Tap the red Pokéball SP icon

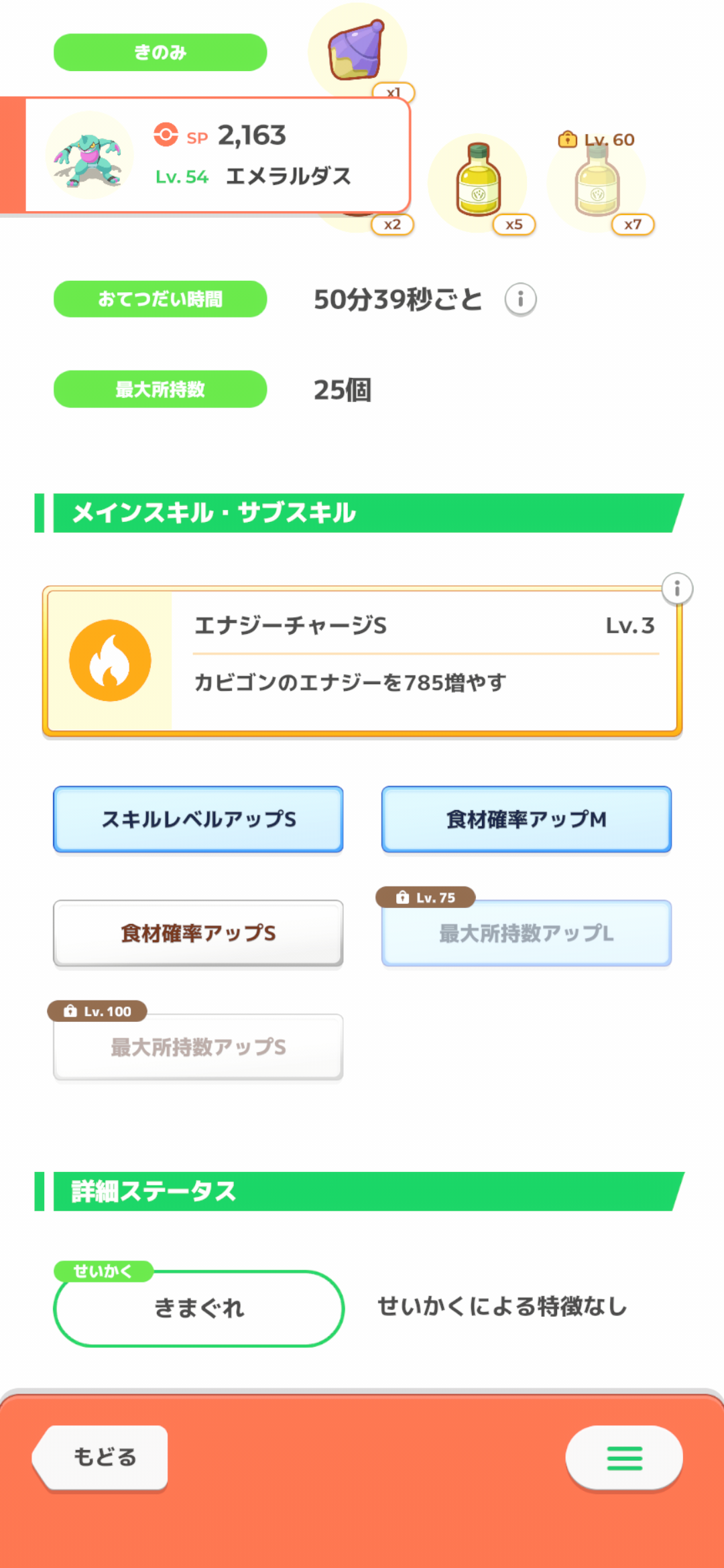(x=166, y=135)
